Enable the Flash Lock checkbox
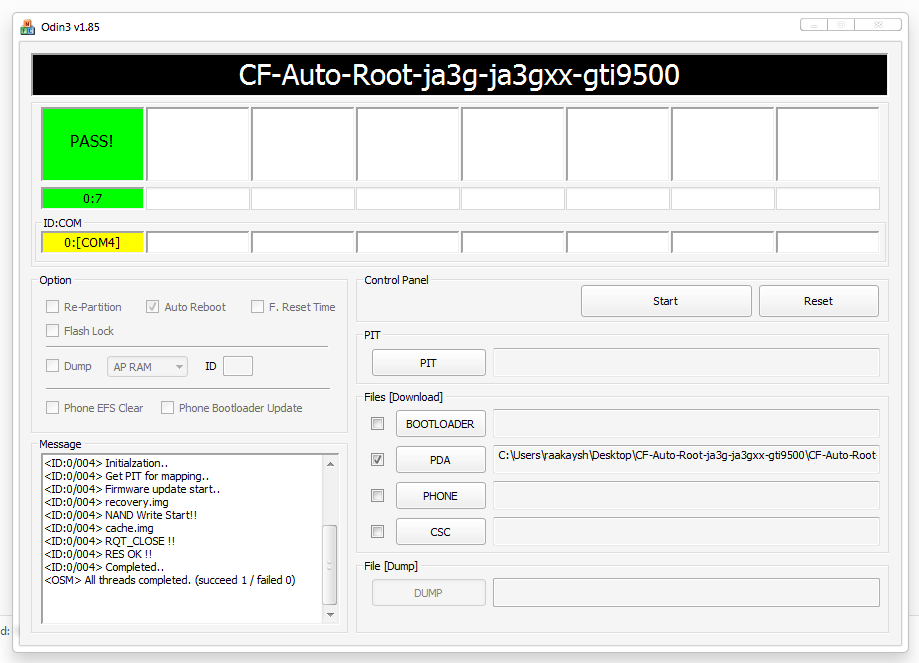This screenshot has height=663, width=919. click(x=53, y=331)
